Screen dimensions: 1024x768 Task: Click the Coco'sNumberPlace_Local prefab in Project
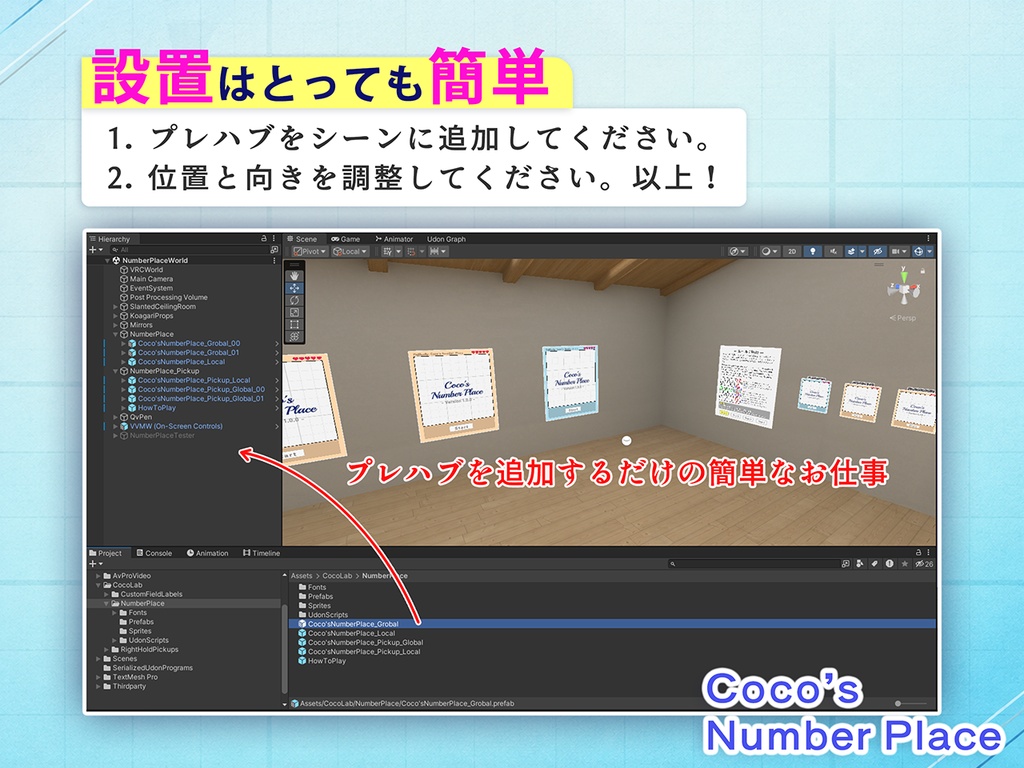click(x=351, y=633)
